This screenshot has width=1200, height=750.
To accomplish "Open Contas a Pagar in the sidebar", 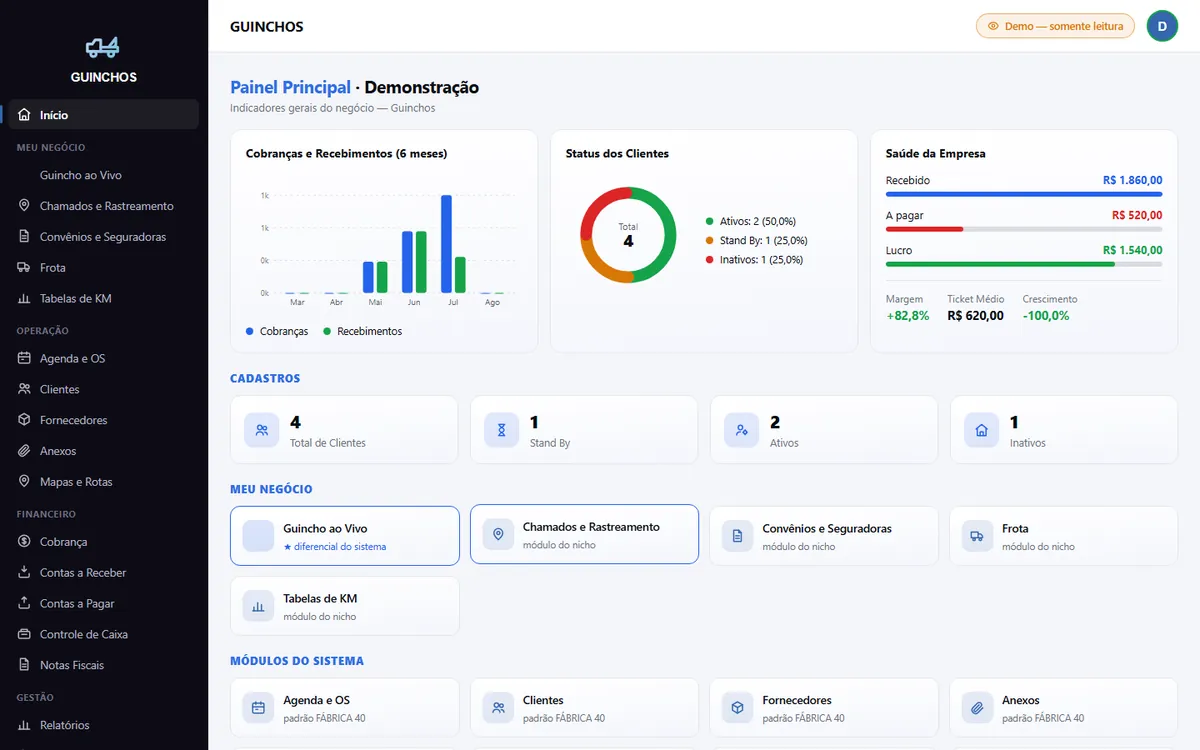I will [x=104, y=604].
